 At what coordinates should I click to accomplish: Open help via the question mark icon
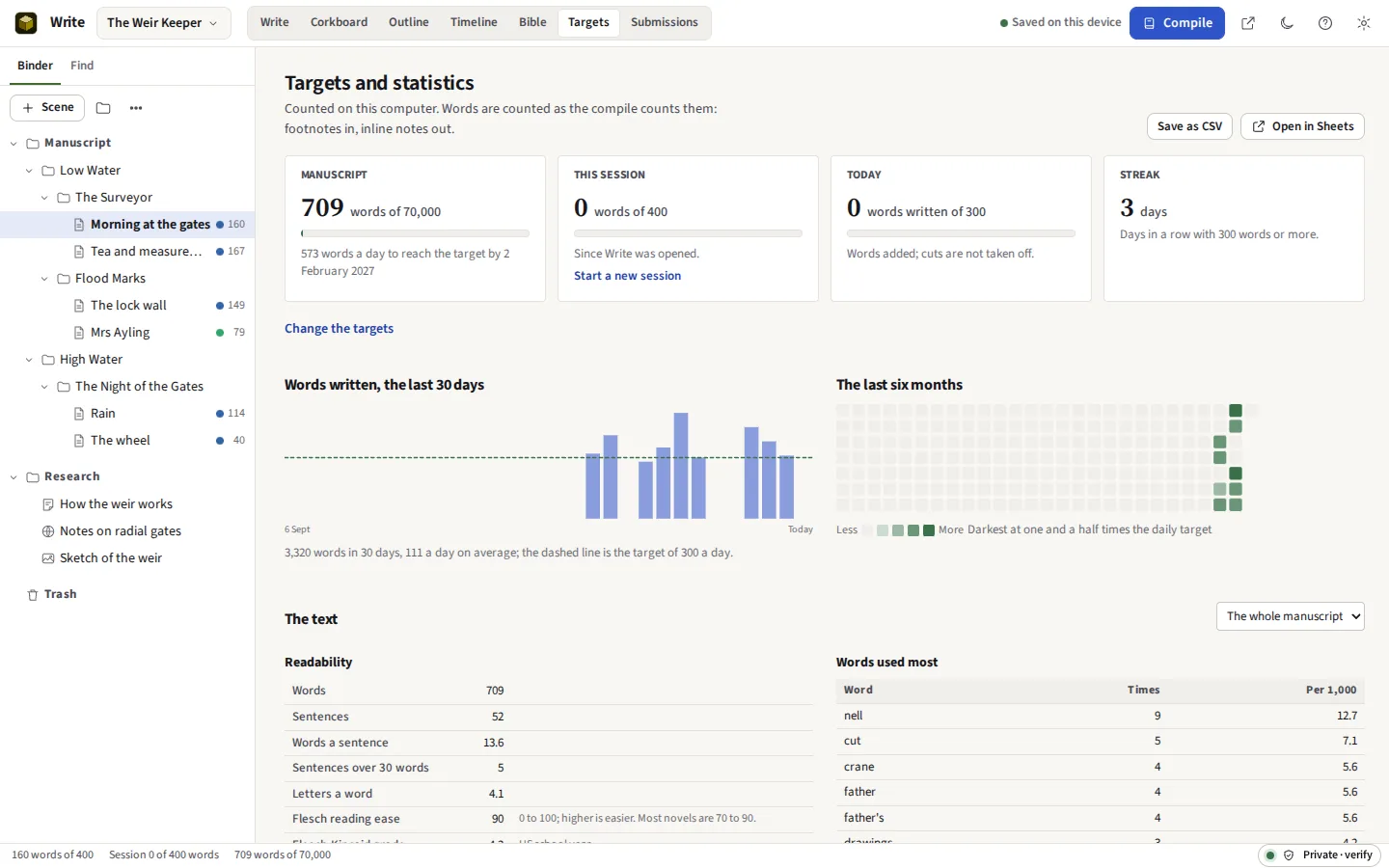[1325, 23]
